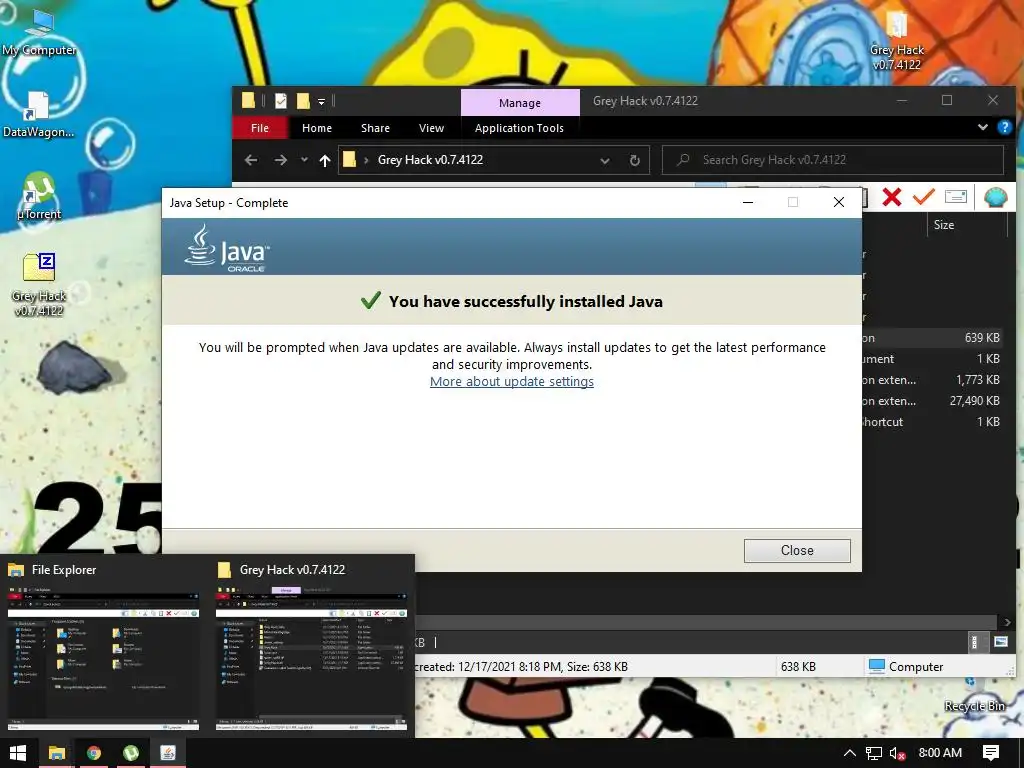1024x768 pixels.
Task: Select the 27,490 KB file size cell
Action: [x=974, y=400]
